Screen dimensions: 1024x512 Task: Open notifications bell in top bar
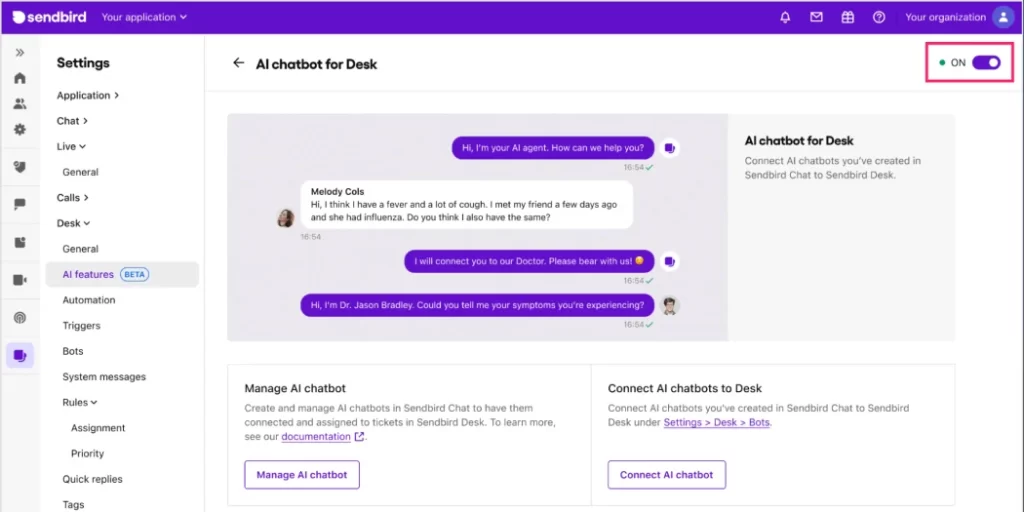[785, 18]
